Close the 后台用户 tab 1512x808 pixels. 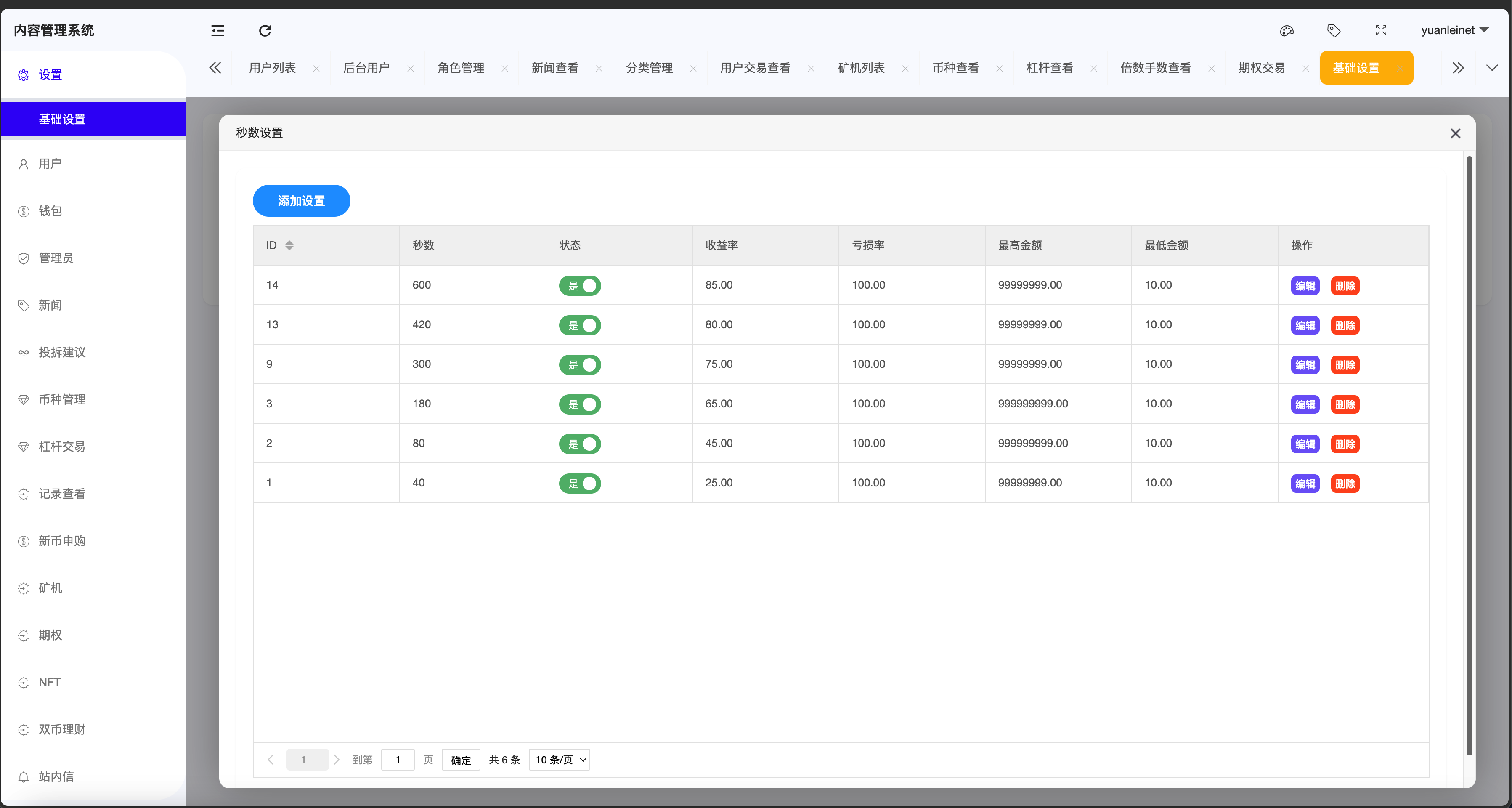click(410, 69)
